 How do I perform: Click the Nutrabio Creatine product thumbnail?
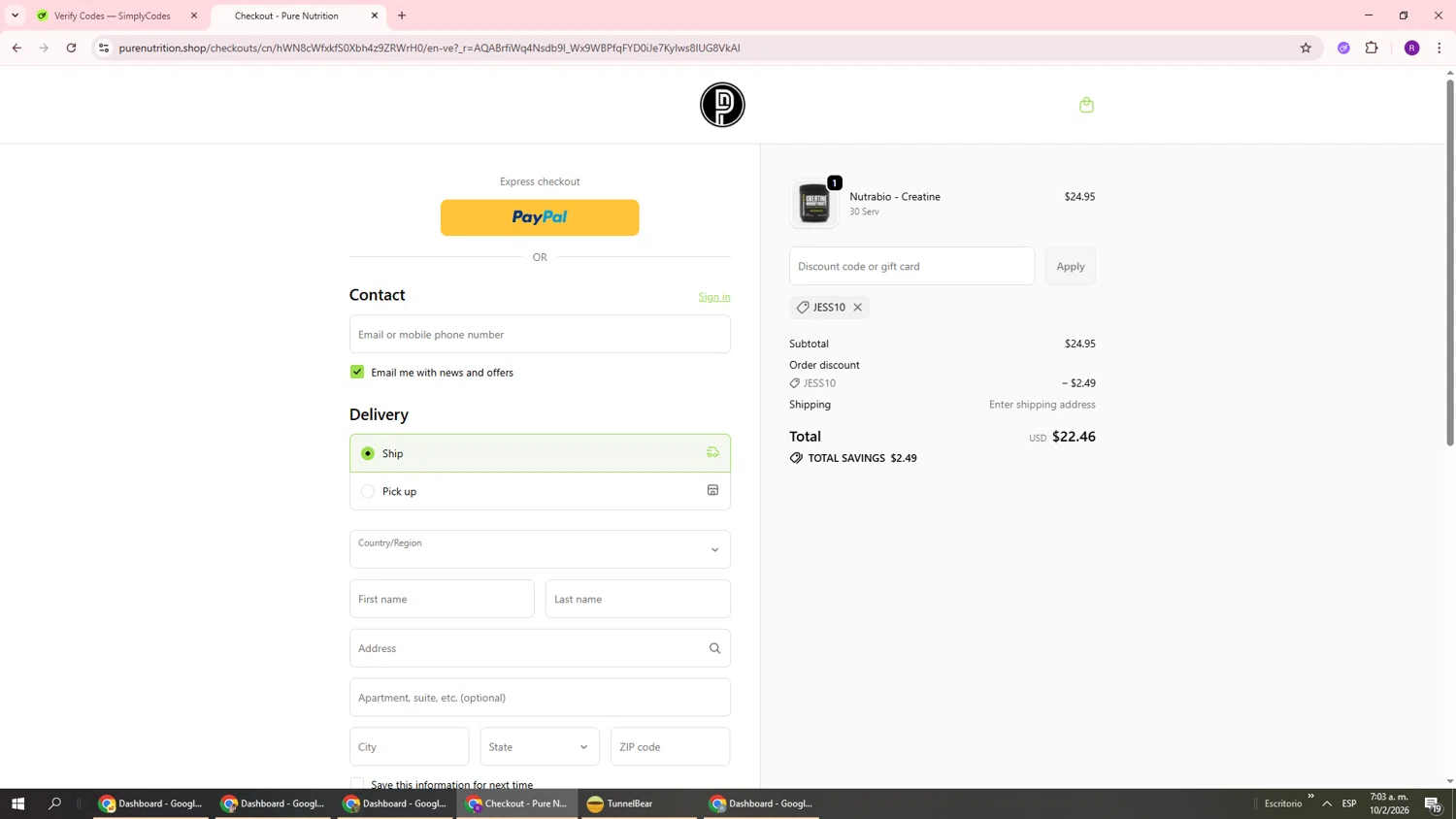point(814,204)
